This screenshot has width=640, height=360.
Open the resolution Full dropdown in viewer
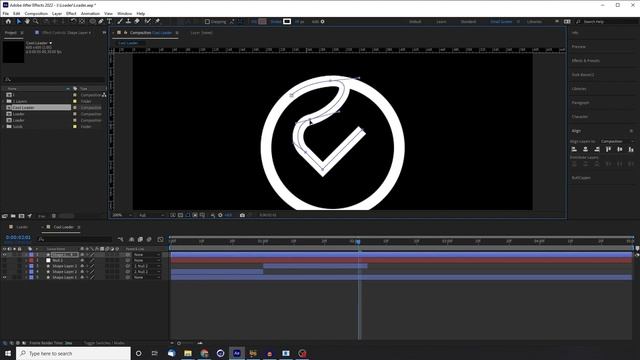151,215
